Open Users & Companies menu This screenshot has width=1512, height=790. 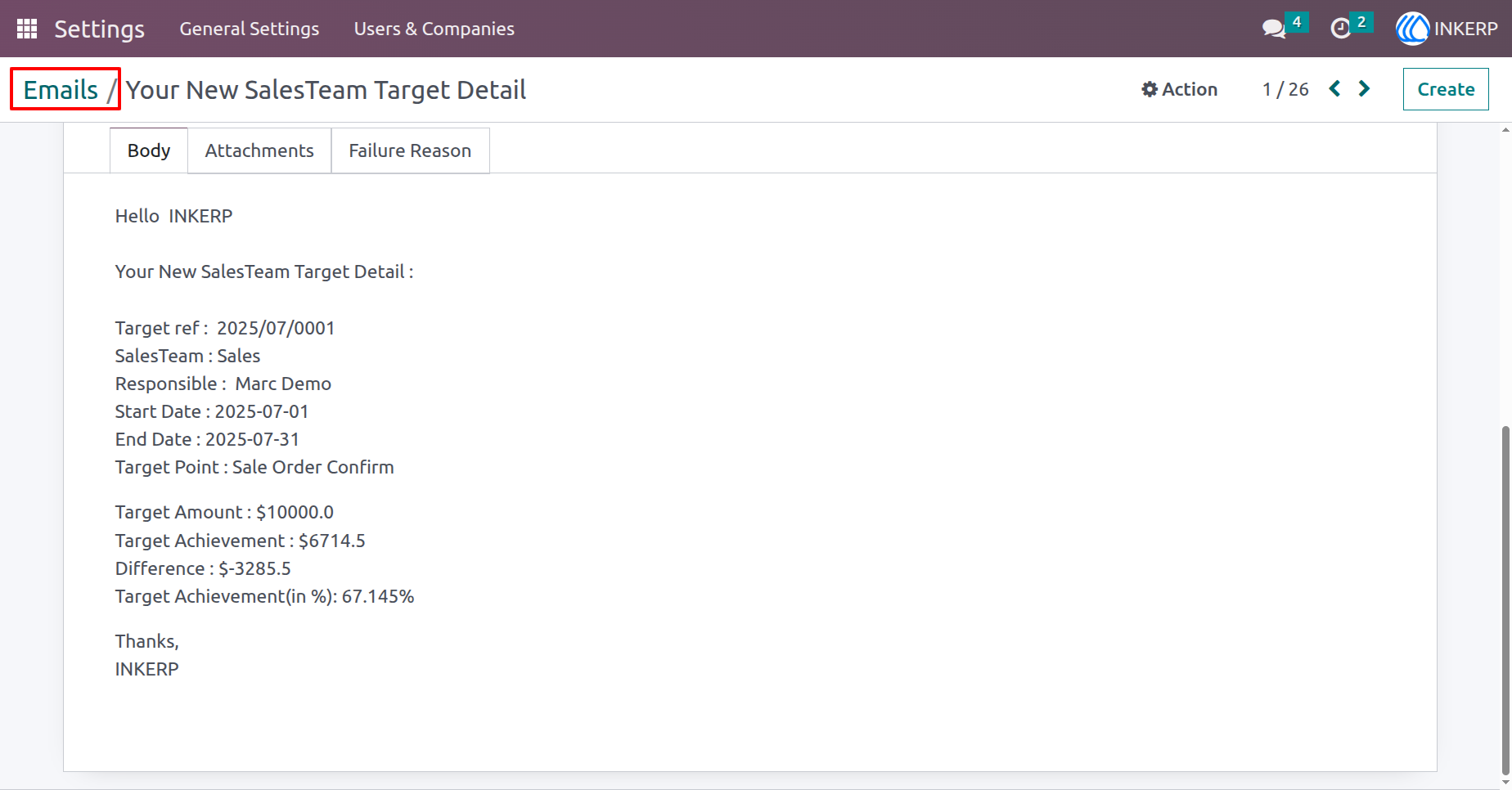[x=434, y=29]
